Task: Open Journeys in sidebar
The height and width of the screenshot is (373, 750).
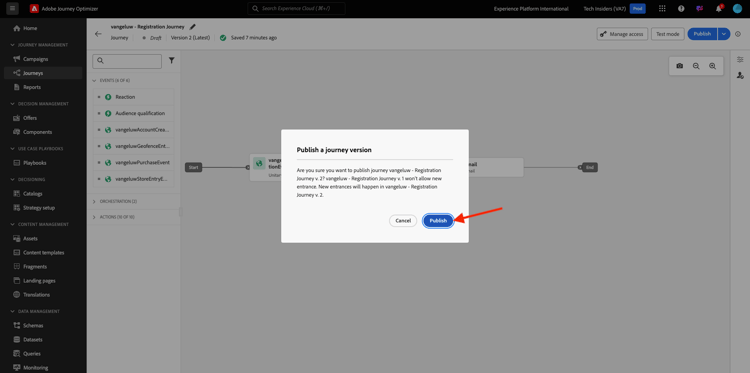Action: tap(33, 73)
